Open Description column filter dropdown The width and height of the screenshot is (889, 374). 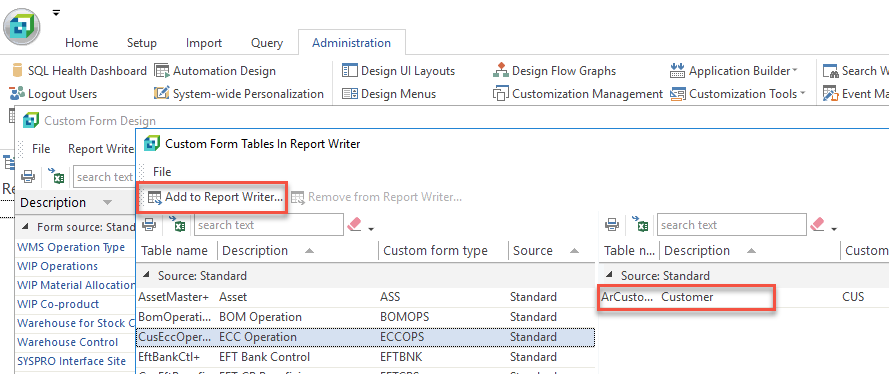[107, 202]
